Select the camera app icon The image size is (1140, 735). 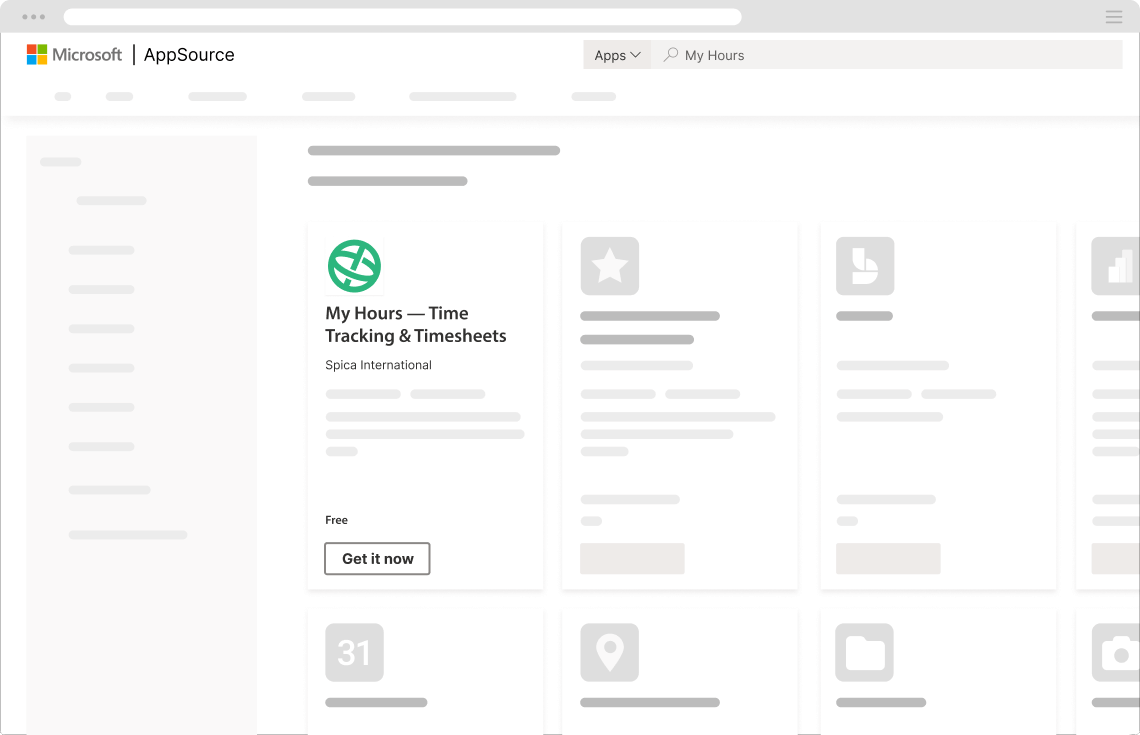coord(1115,652)
